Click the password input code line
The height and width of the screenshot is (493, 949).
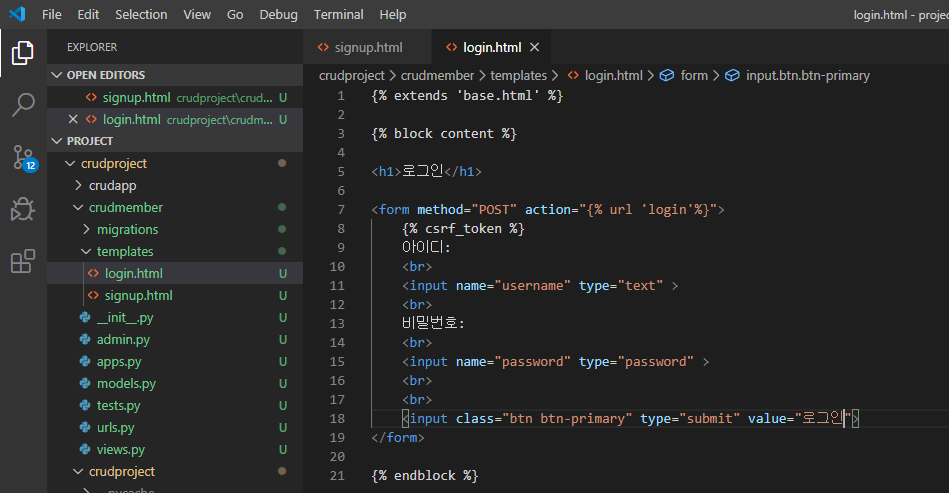pos(556,362)
